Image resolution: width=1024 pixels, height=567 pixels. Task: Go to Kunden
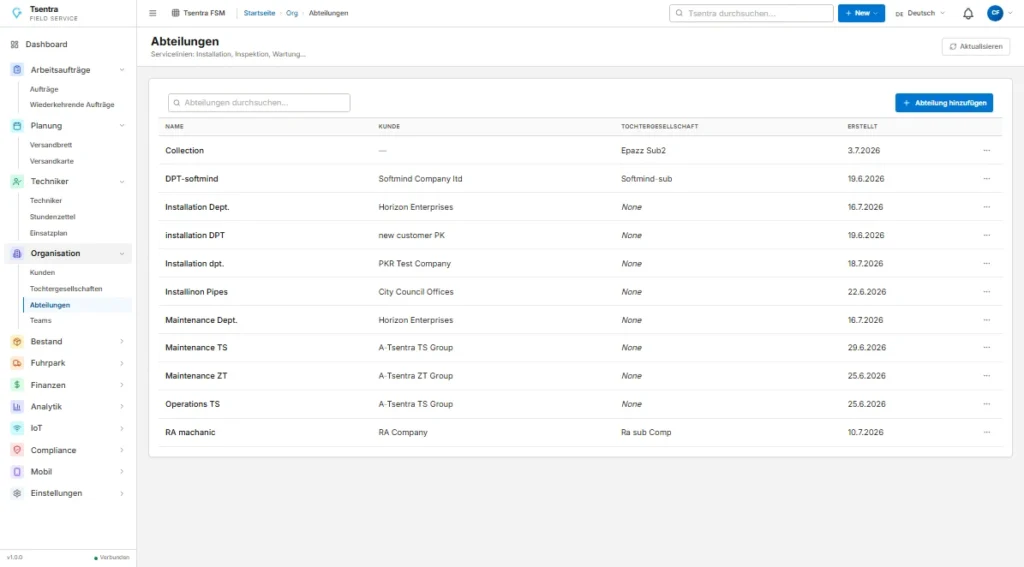[42, 272]
